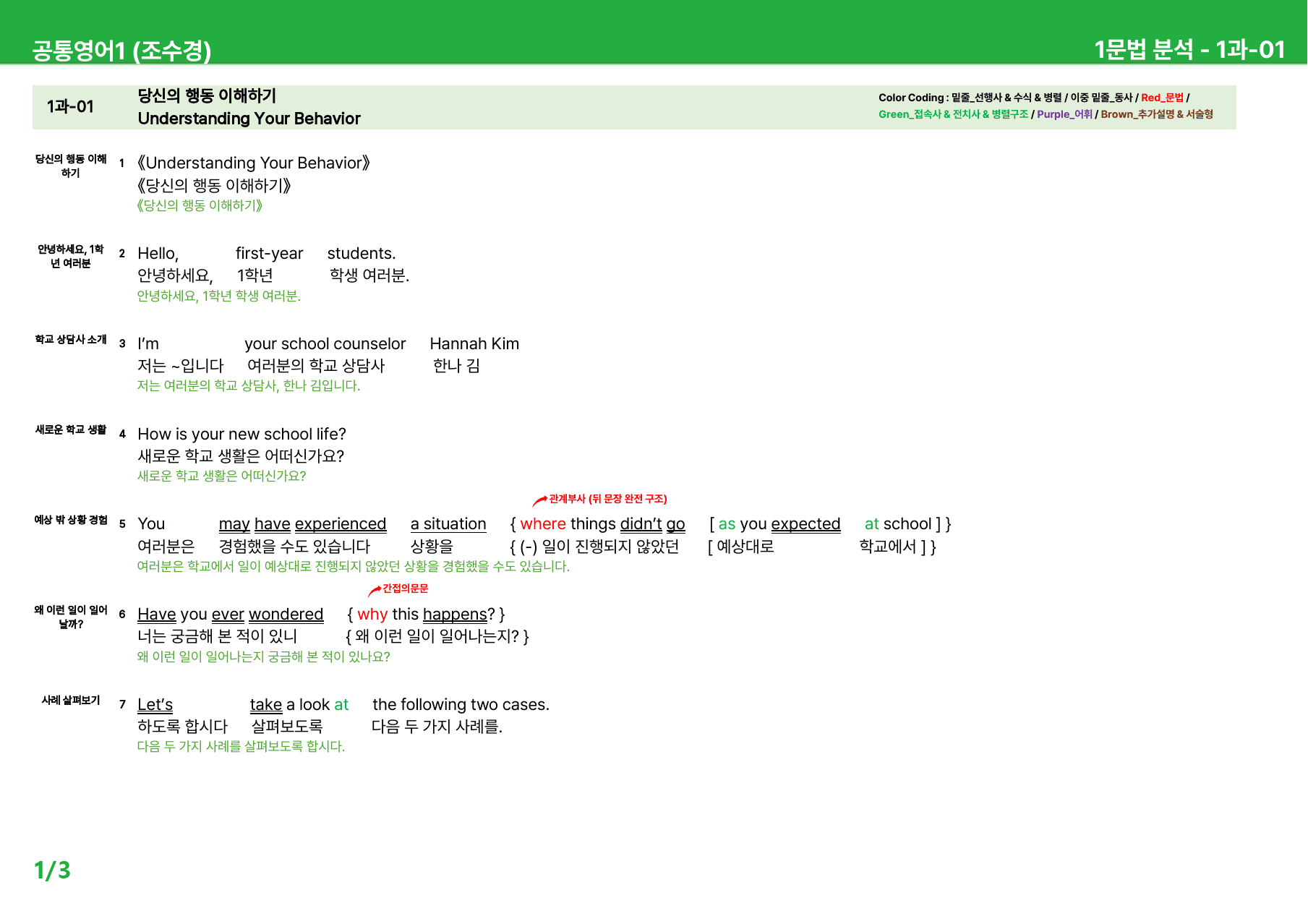Click the red word 'why' in sentence 6
Image resolution: width=1308 pixels, height=924 pixels.
tap(372, 615)
